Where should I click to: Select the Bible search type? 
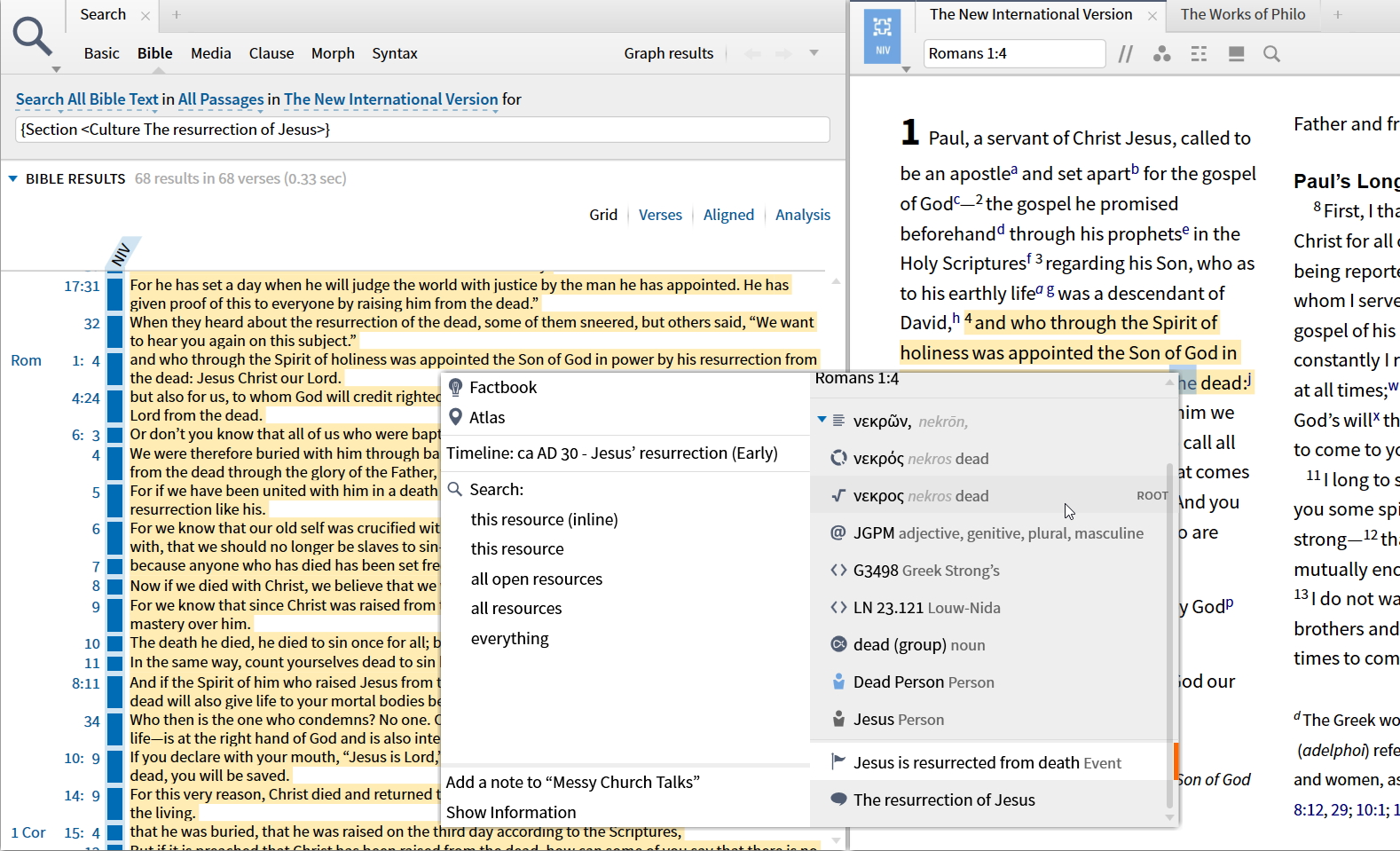(x=155, y=54)
